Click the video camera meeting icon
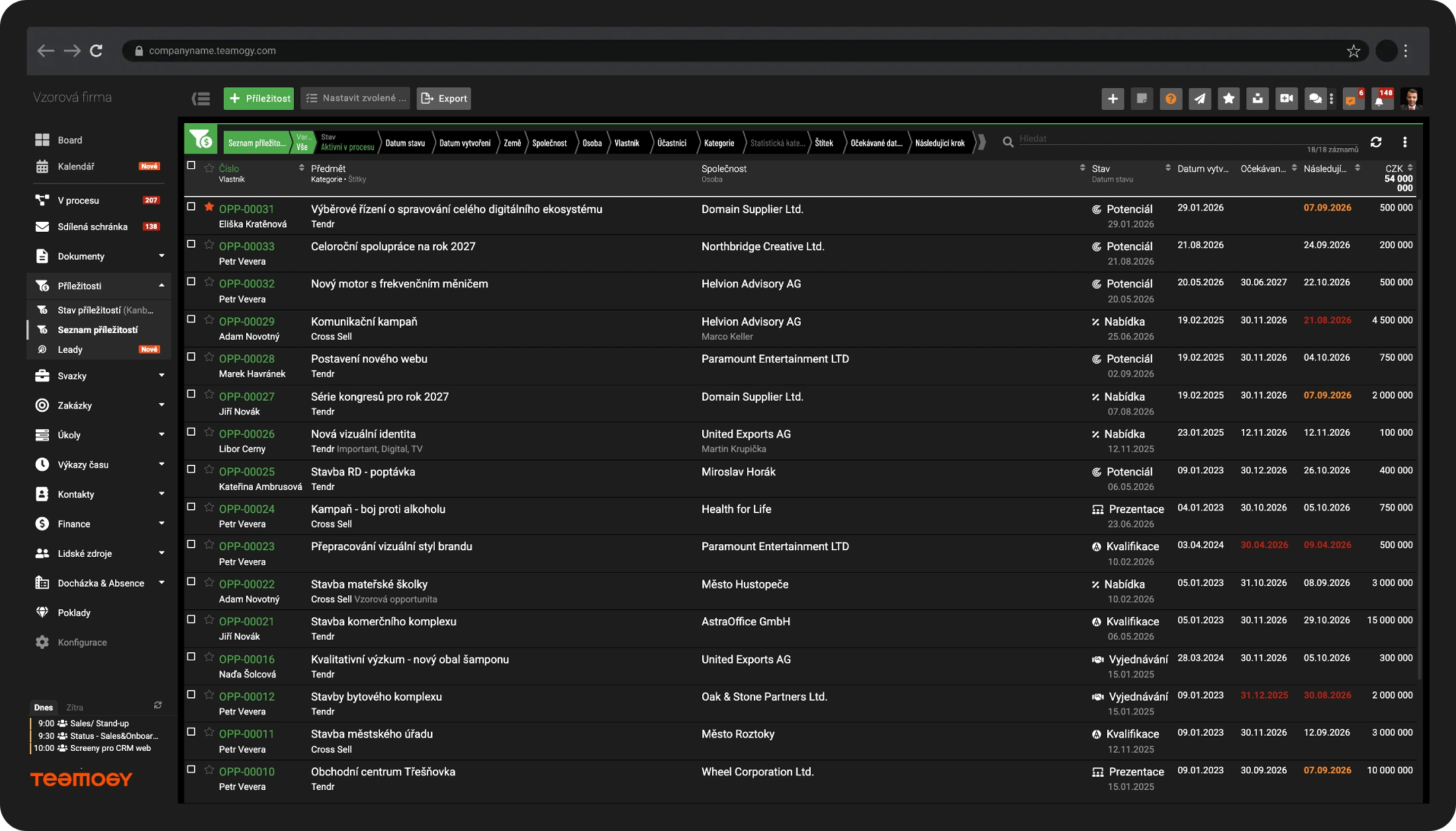 pos(1287,99)
